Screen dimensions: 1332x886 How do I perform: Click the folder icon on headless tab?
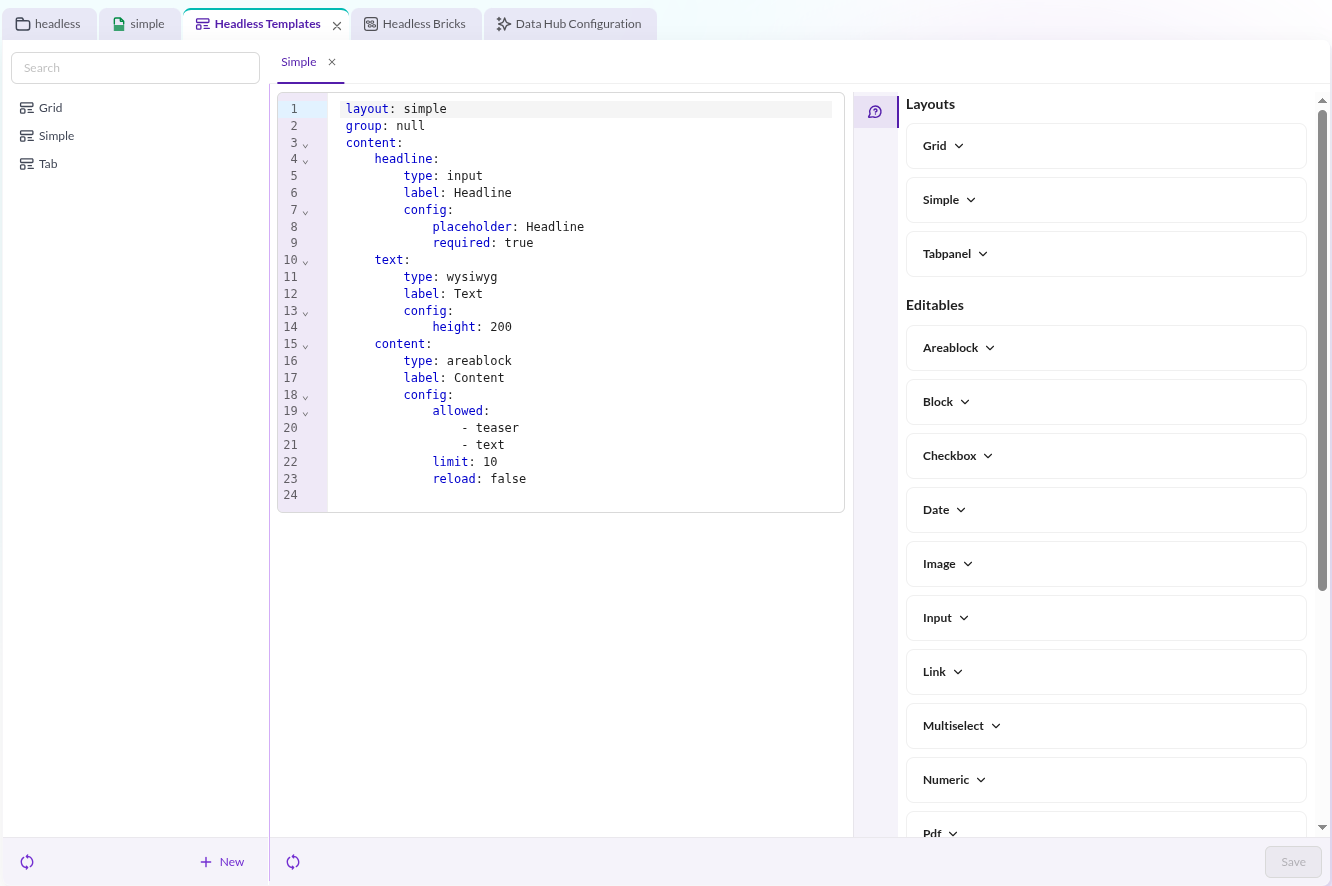pyautogui.click(x=23, y=24)
